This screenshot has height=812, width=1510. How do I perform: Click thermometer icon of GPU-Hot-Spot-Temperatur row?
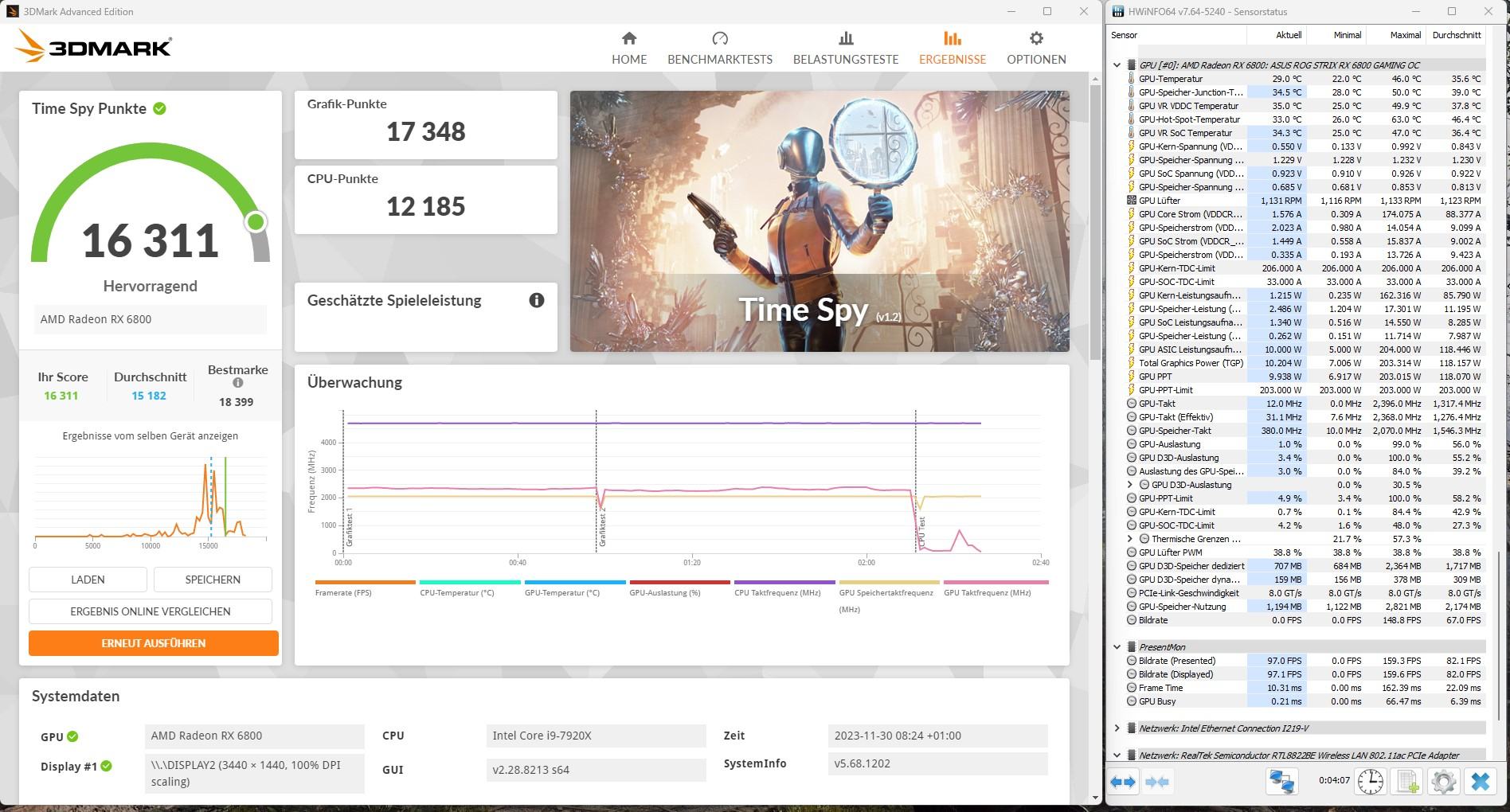pos(1131,119)
